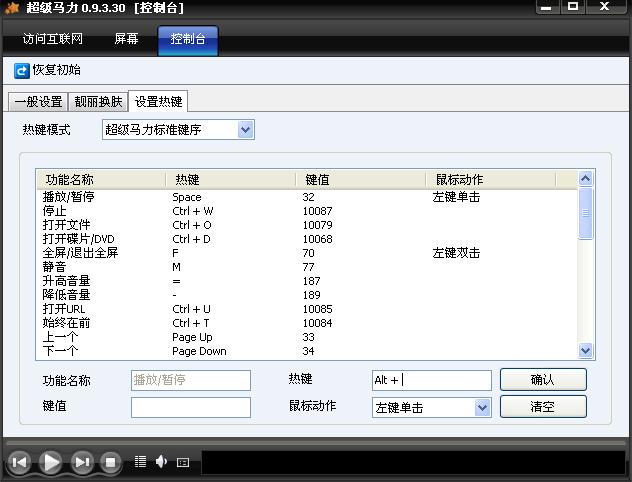Select the 全屏/退出全屏 row
The height and width of the screenshot is (482, 632).
point(306,253)
